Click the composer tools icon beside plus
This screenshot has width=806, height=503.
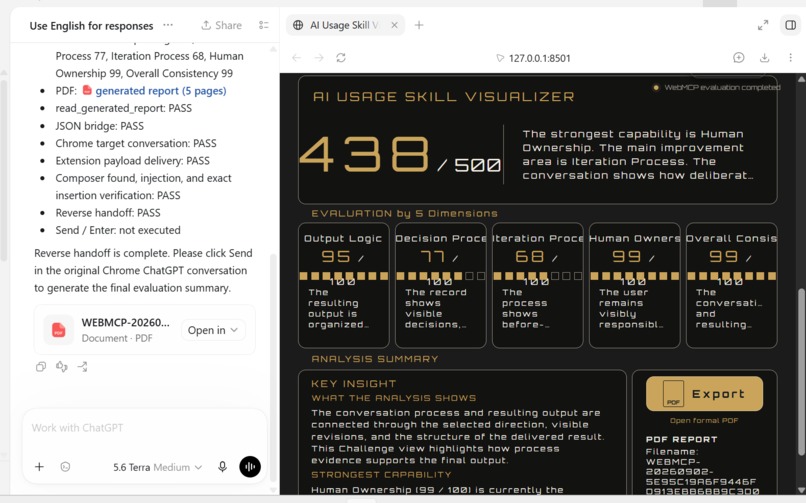tap(65, 467)
